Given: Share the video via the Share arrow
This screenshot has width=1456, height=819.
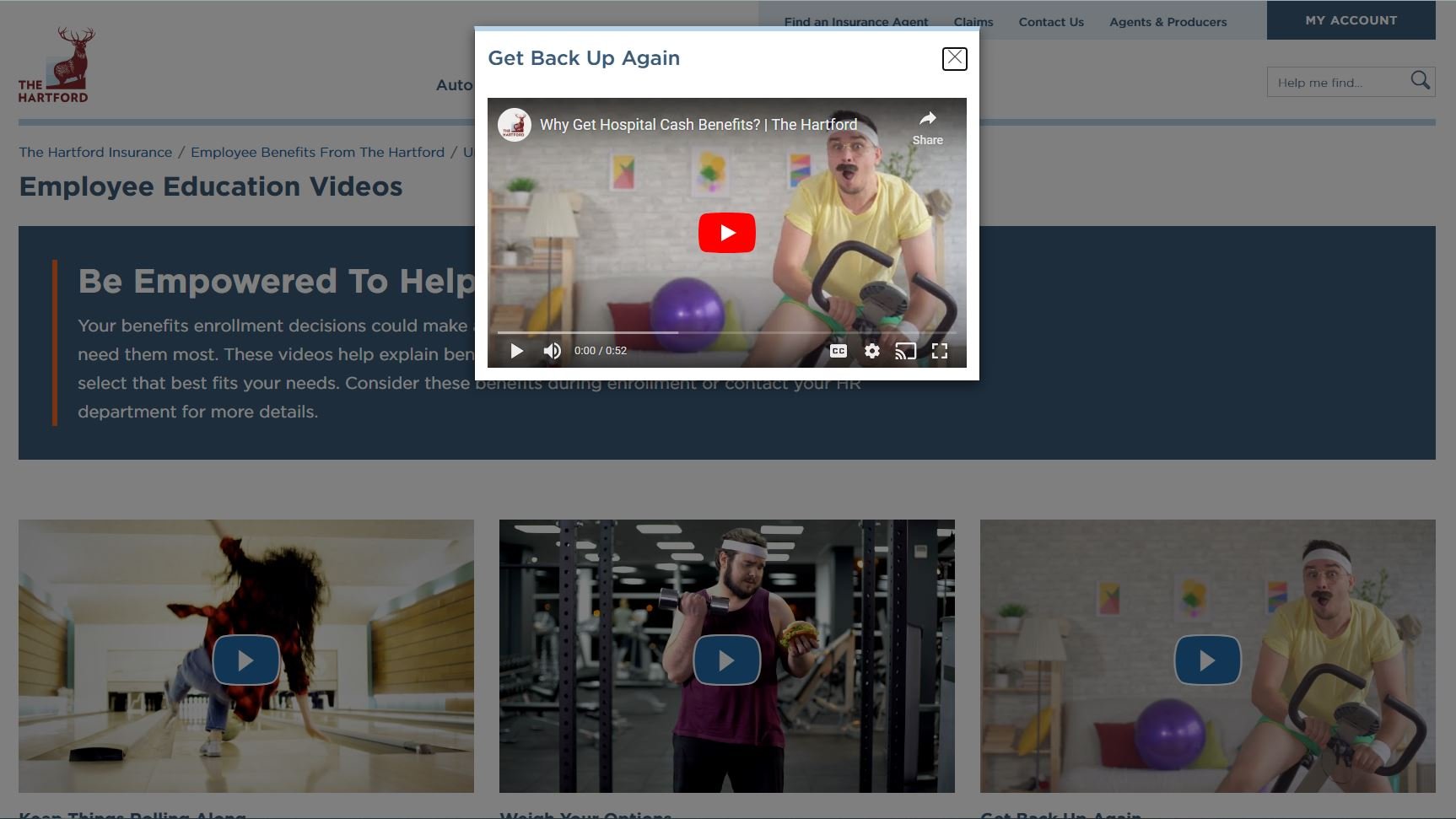Looking at the screenshot, I should pyautogui.click(x=927, y=127).
